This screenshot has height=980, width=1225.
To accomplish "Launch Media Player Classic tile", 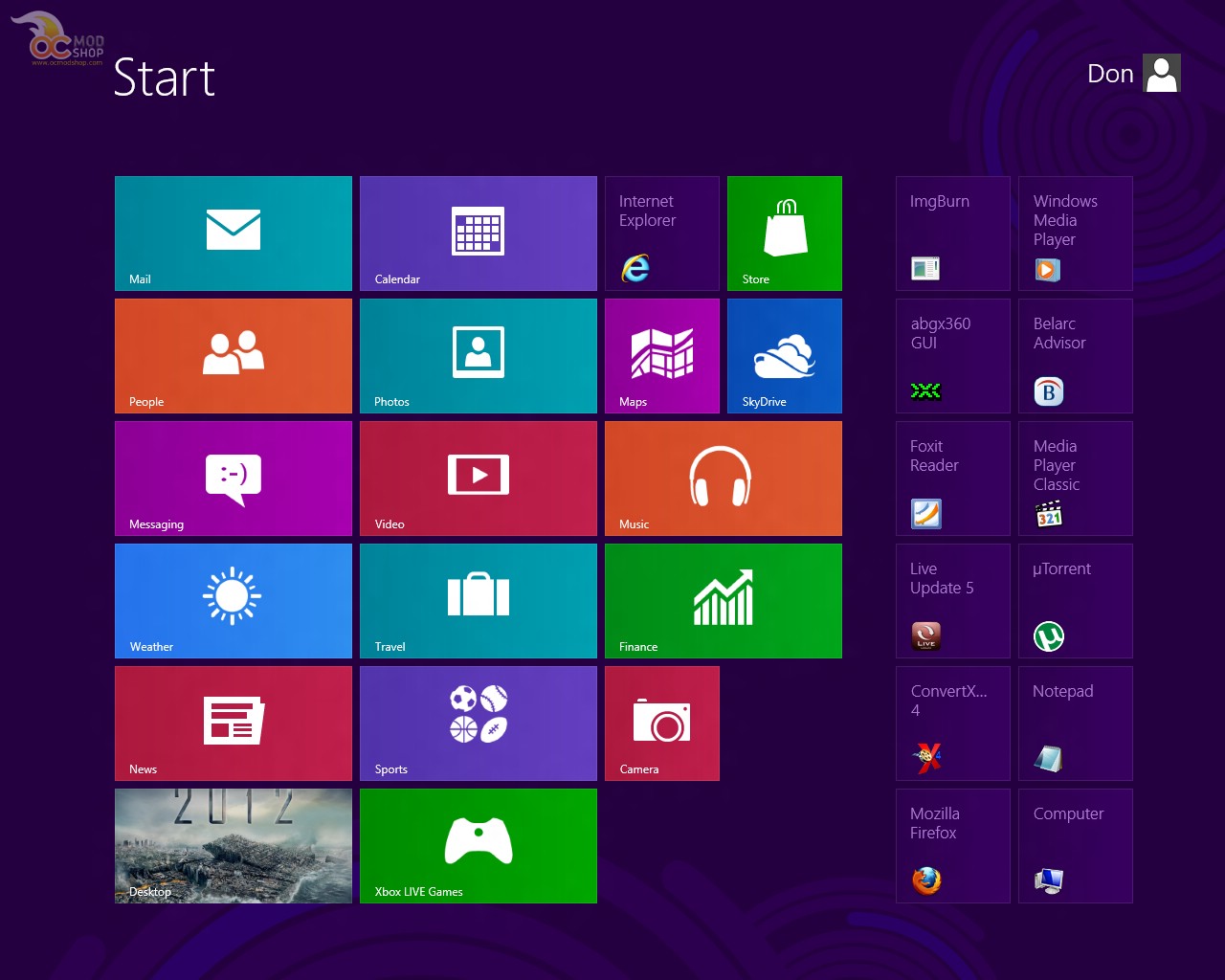I will click(1076, 479).
